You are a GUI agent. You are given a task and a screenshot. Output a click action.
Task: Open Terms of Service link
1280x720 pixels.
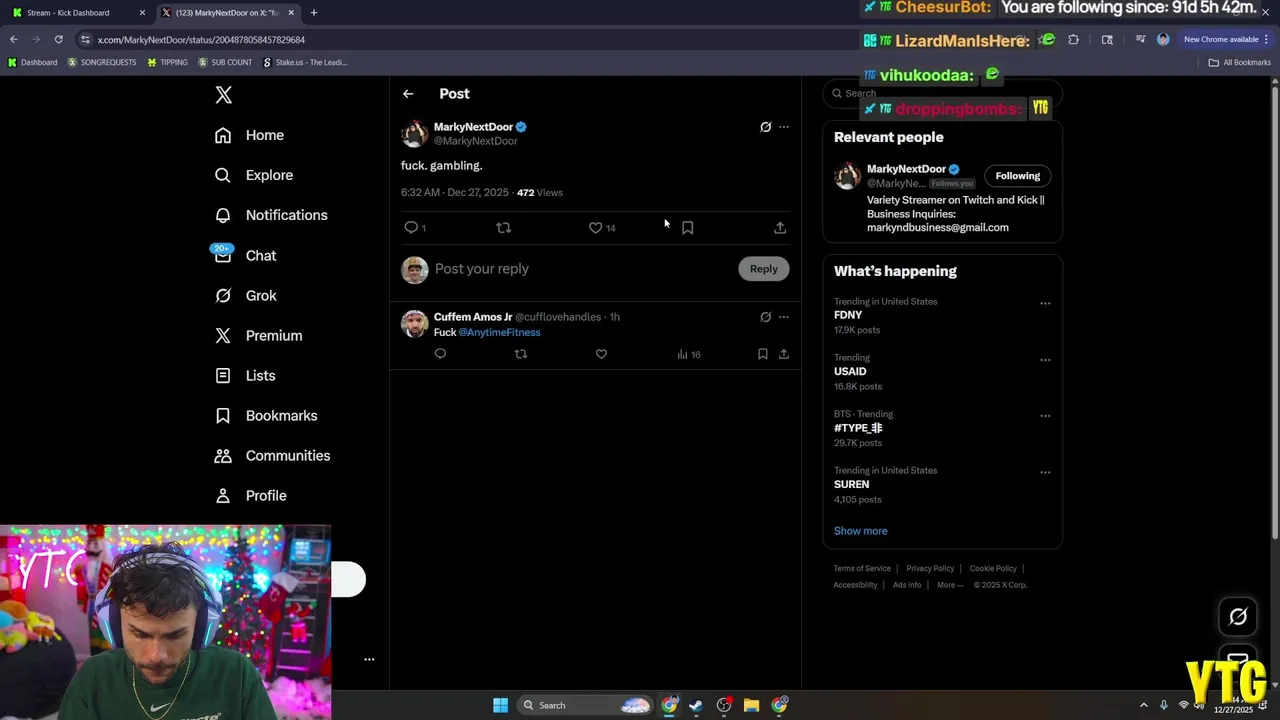coord(862,569)
